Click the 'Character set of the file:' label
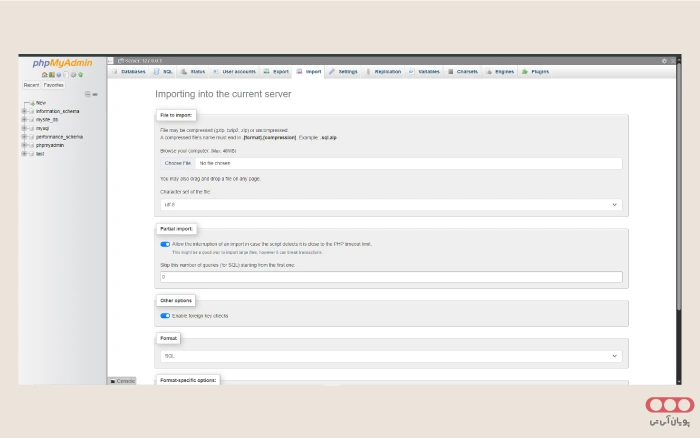The height and width of the screenshot is (438, 700). 185,192
